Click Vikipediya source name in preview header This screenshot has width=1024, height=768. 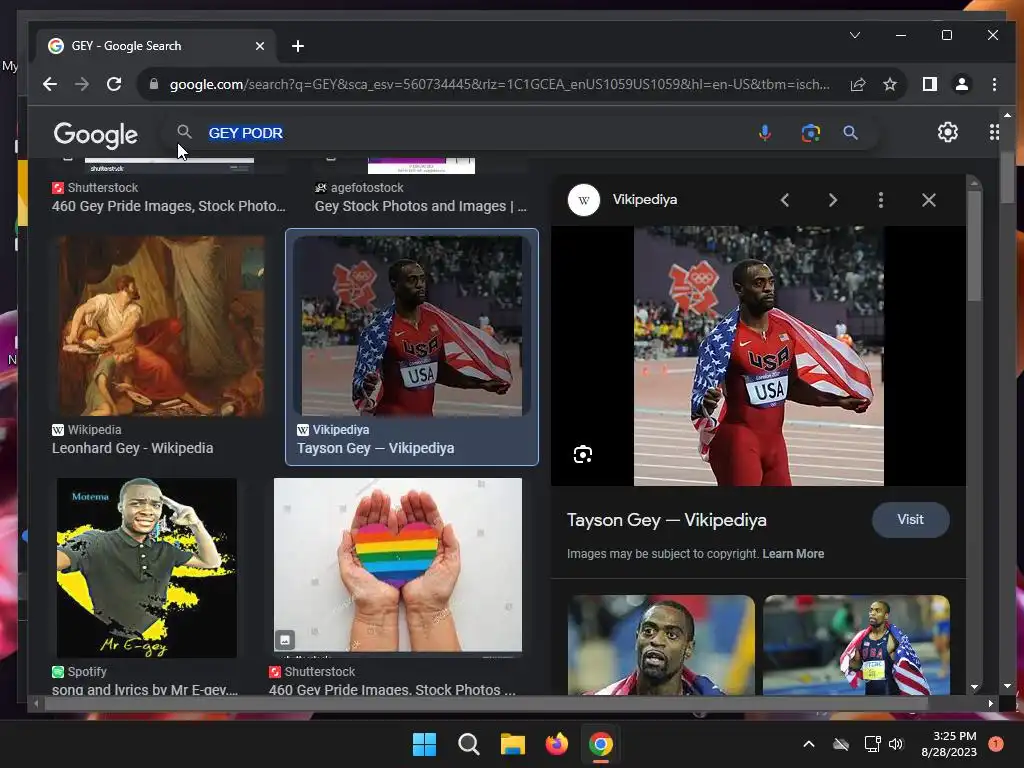tap(645, 200)
